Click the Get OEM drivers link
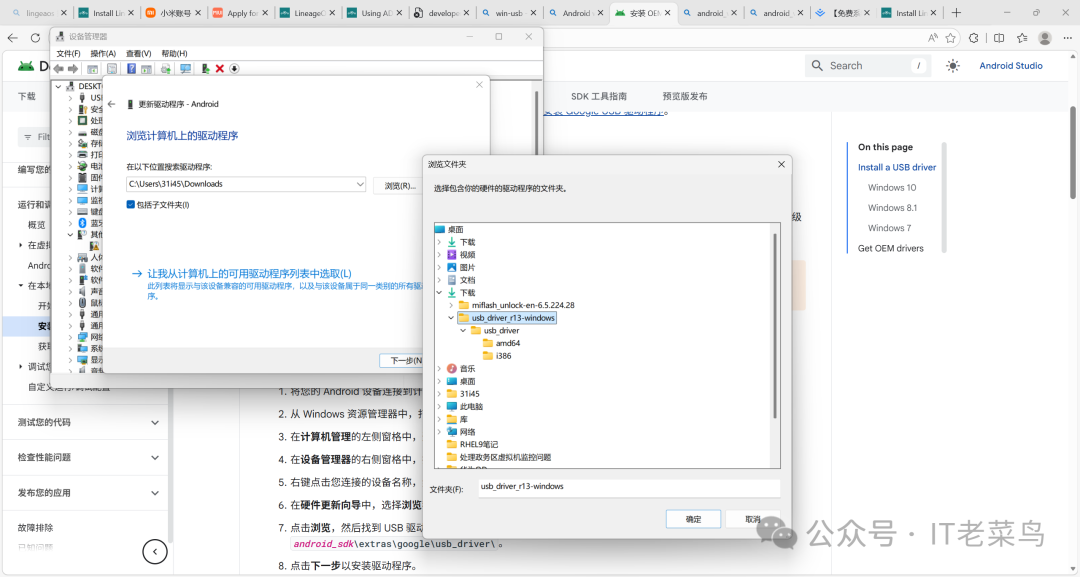The height and width of the screenshot is (577, 1080). (891, 248)
